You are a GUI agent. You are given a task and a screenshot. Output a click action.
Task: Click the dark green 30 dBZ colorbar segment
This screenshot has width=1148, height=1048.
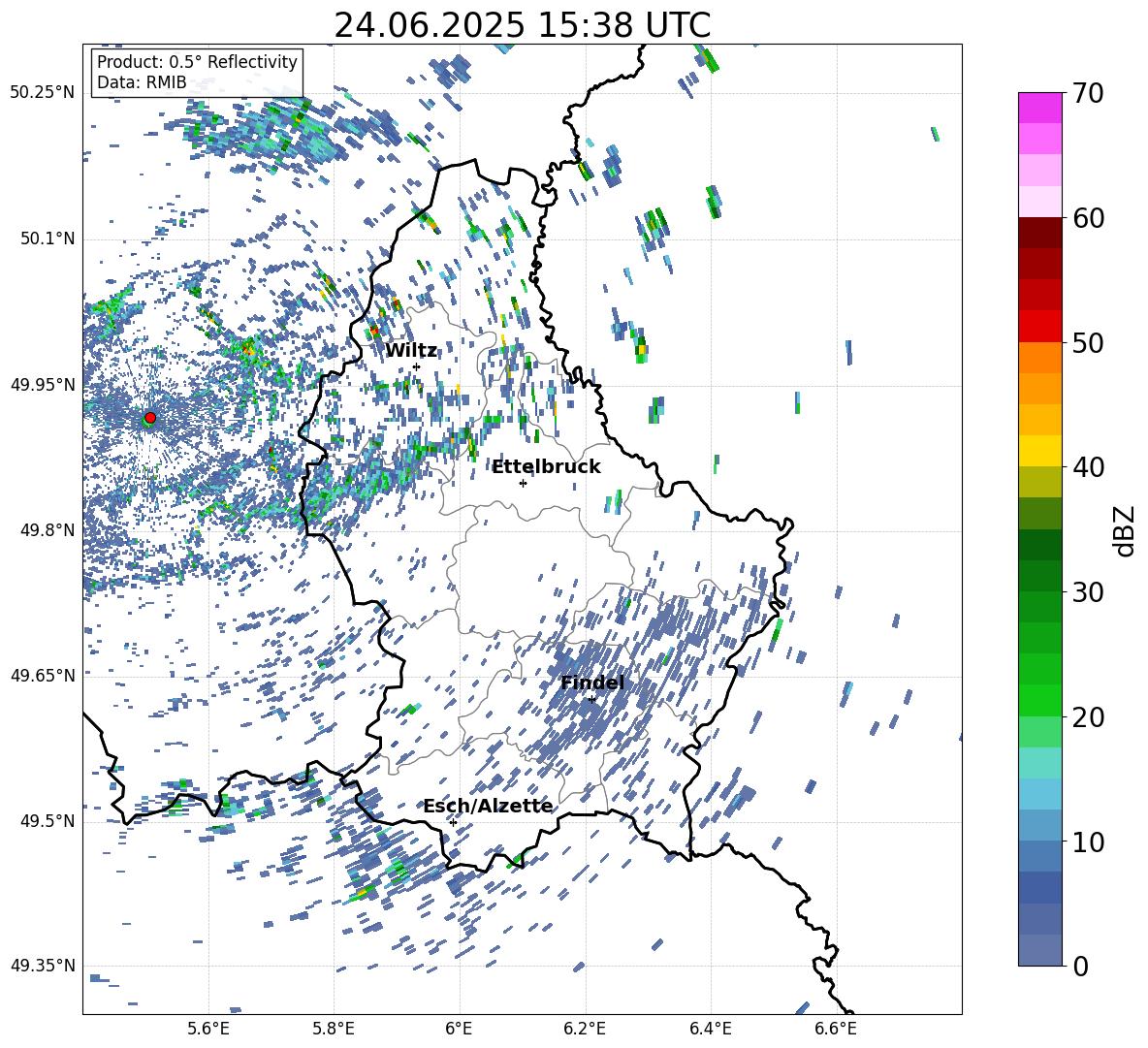point(1040,575)
